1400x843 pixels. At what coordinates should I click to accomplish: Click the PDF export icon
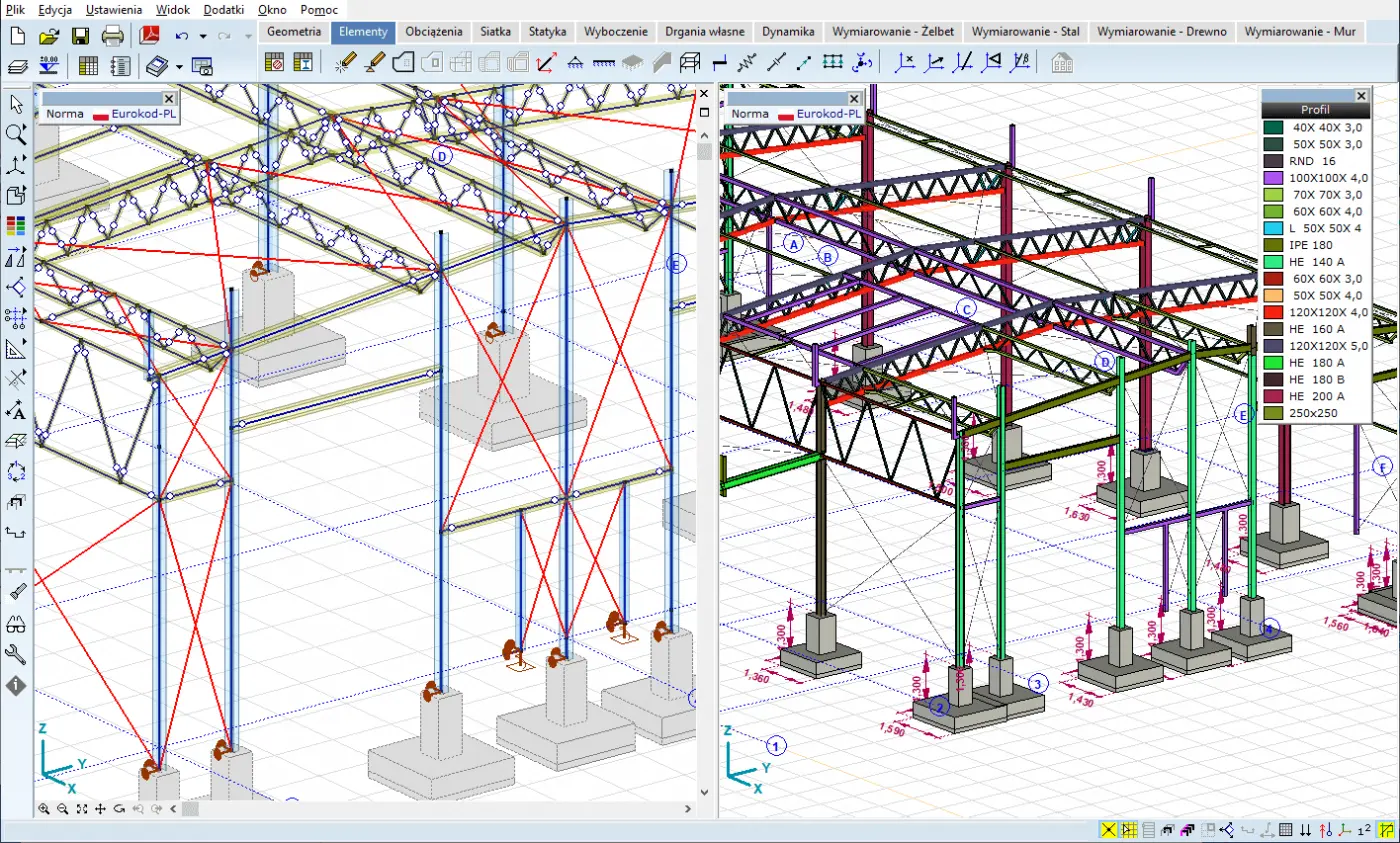coord(148,37)
